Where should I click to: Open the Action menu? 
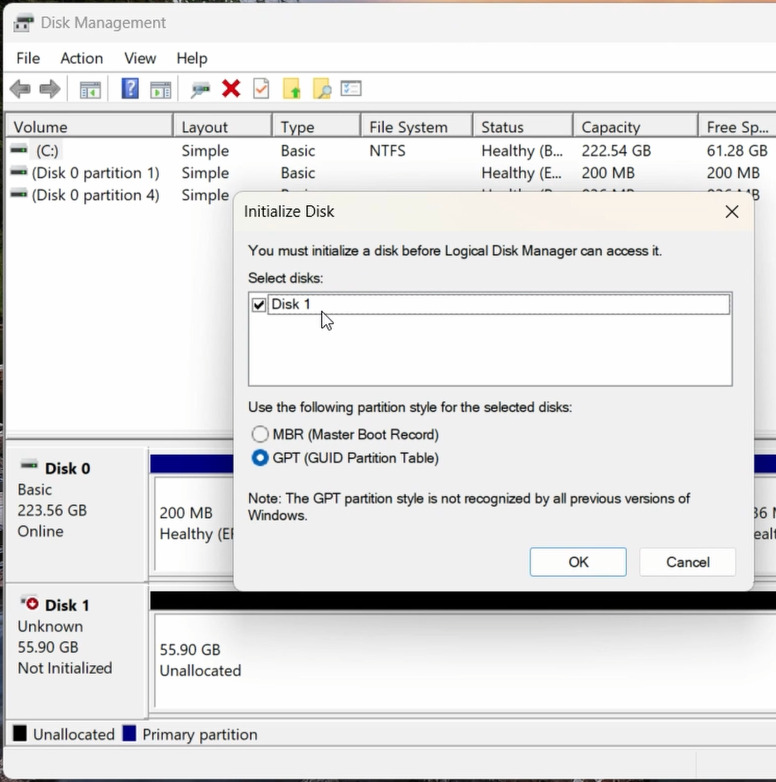(x=82, y=58)
